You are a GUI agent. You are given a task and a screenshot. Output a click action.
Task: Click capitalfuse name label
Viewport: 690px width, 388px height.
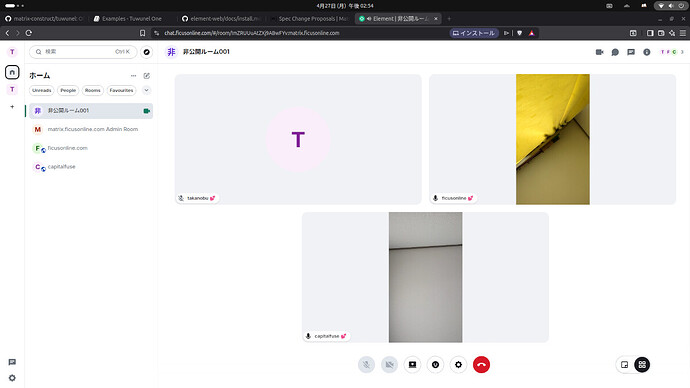pos(327,336)
